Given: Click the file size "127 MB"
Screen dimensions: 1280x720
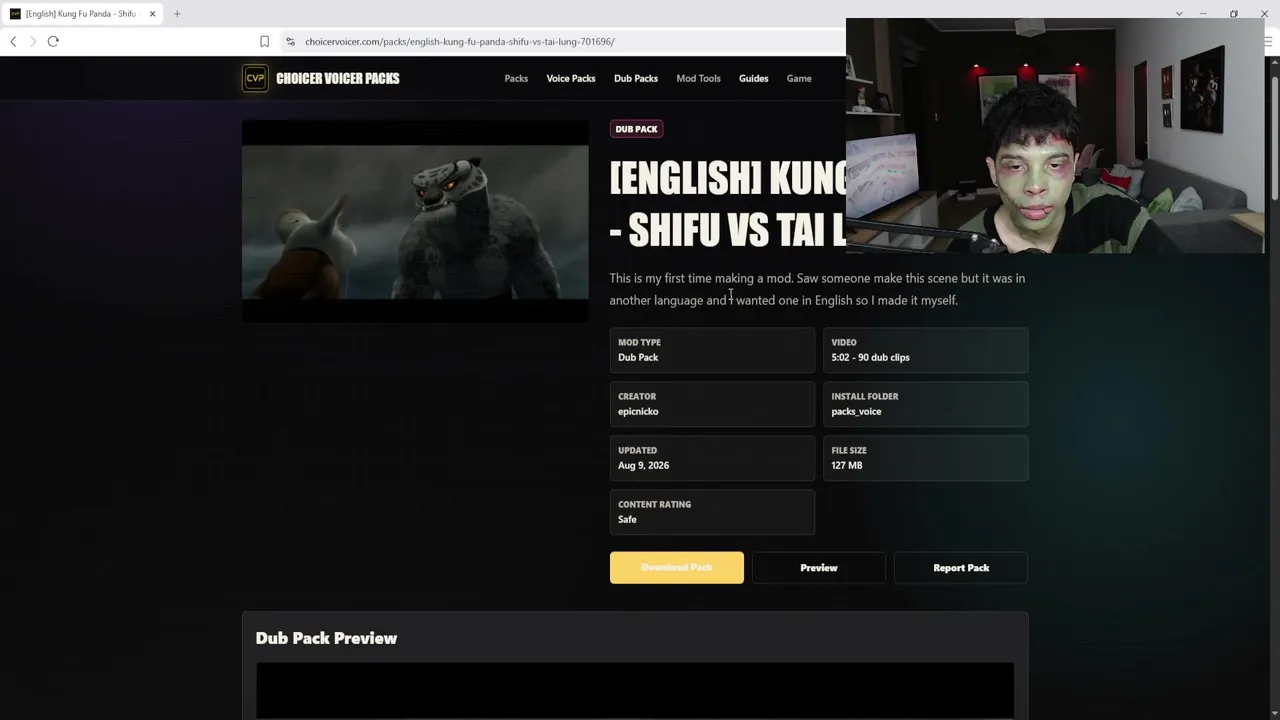Looking at the screenshot, I should click(x=847, y=465).
